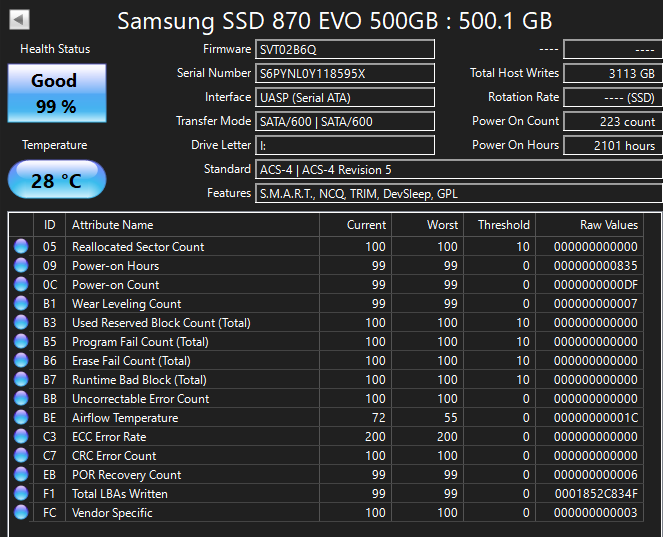663x537 pixels.
Task: Select the Transfer Mode field SATA/600
Action: click(x=345, y=122)
